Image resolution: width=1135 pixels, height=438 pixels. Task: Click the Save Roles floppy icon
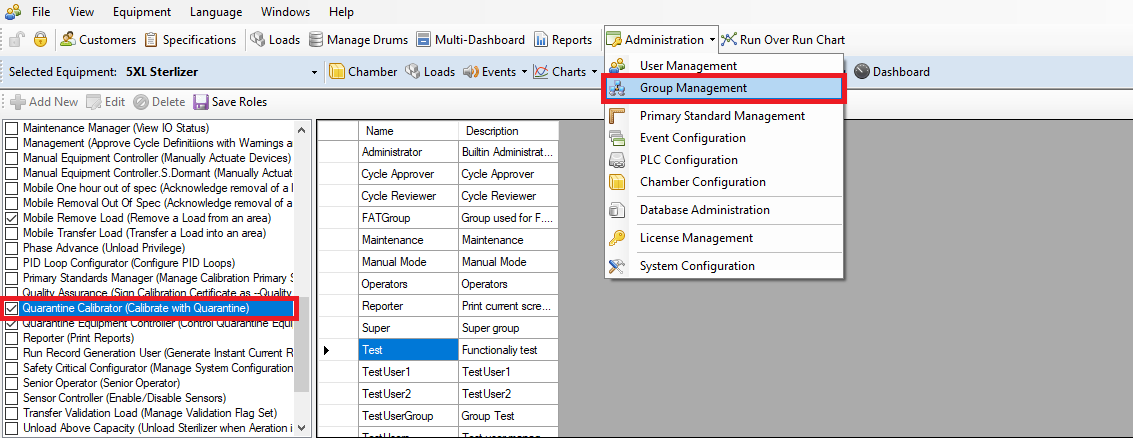point(201,102)
